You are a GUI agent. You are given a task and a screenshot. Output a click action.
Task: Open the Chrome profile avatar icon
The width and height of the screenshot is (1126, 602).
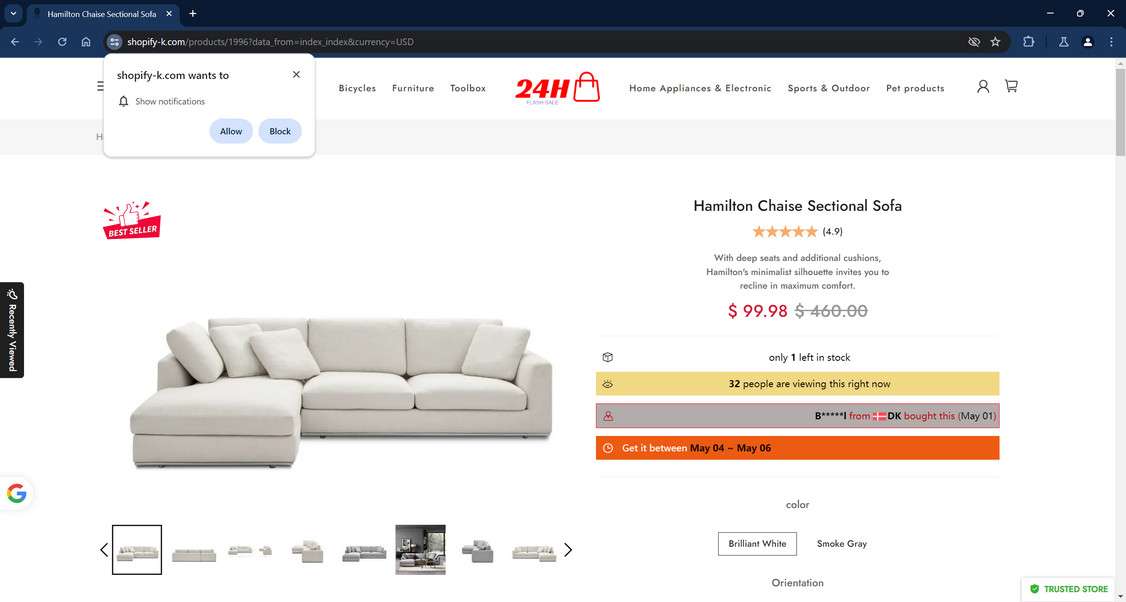[x=1087, y=42]
